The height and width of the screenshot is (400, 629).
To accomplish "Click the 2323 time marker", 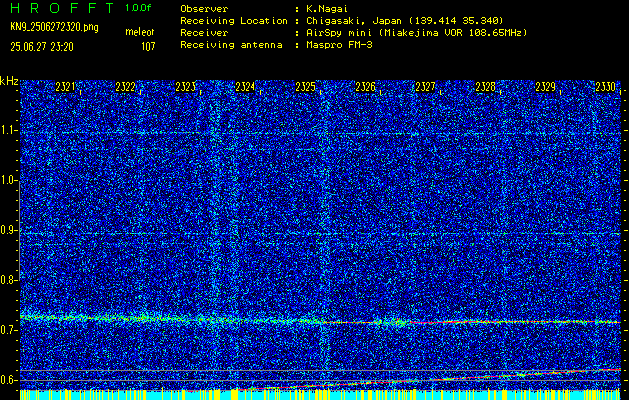I will (x=185, y=87).
